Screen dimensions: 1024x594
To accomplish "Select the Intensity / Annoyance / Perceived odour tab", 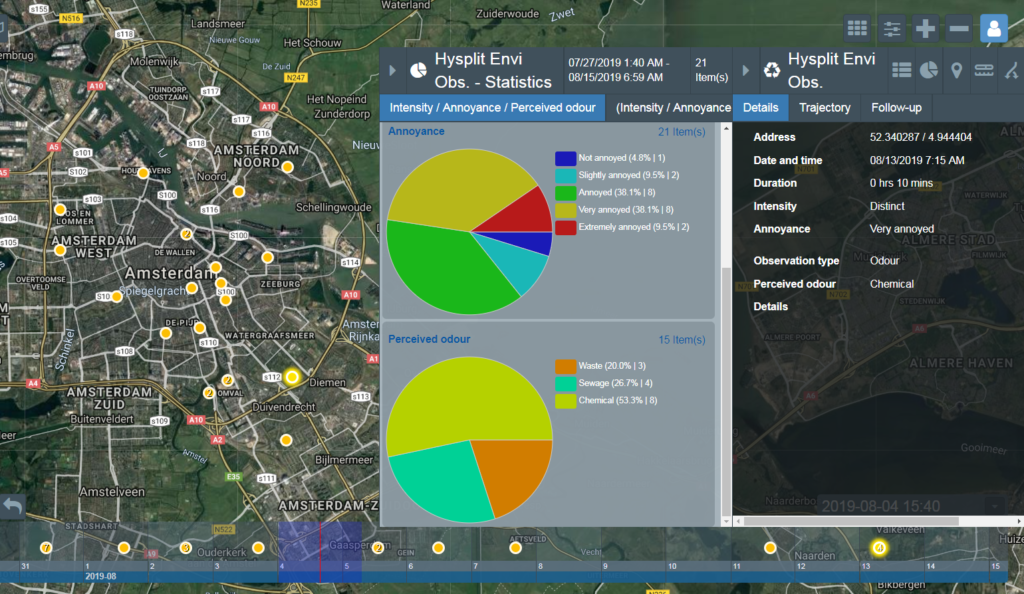I will coord(492,107).
